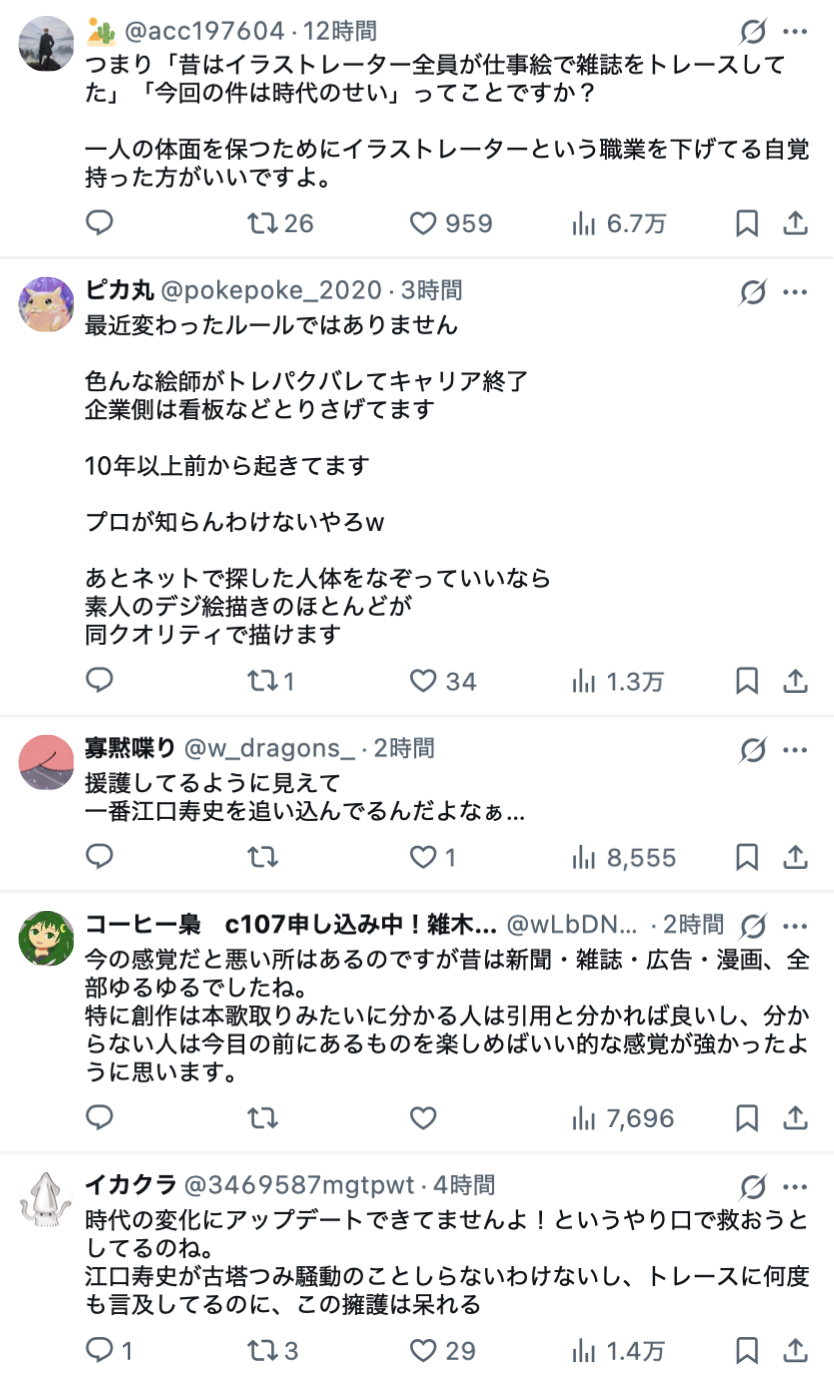Open more options menu on ピカ丸's post
The width and height of the screenshot is (834, 1378).
(x=795, y=293)
